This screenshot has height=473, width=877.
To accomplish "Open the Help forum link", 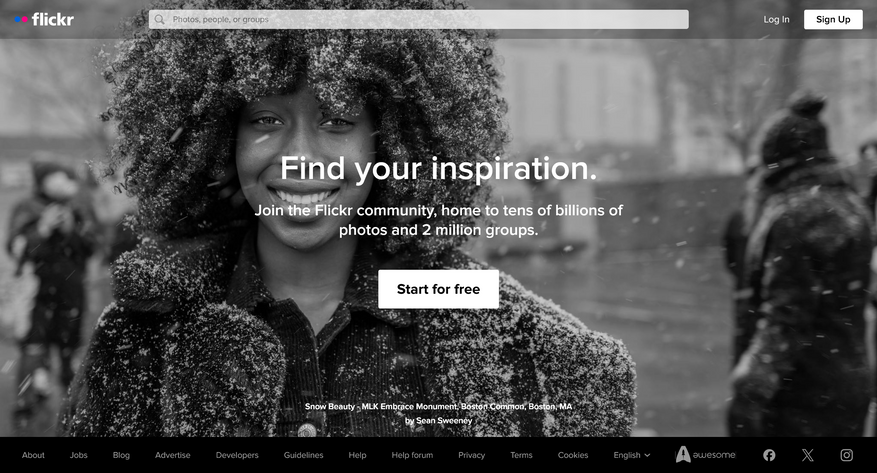I will coord(412,455).
